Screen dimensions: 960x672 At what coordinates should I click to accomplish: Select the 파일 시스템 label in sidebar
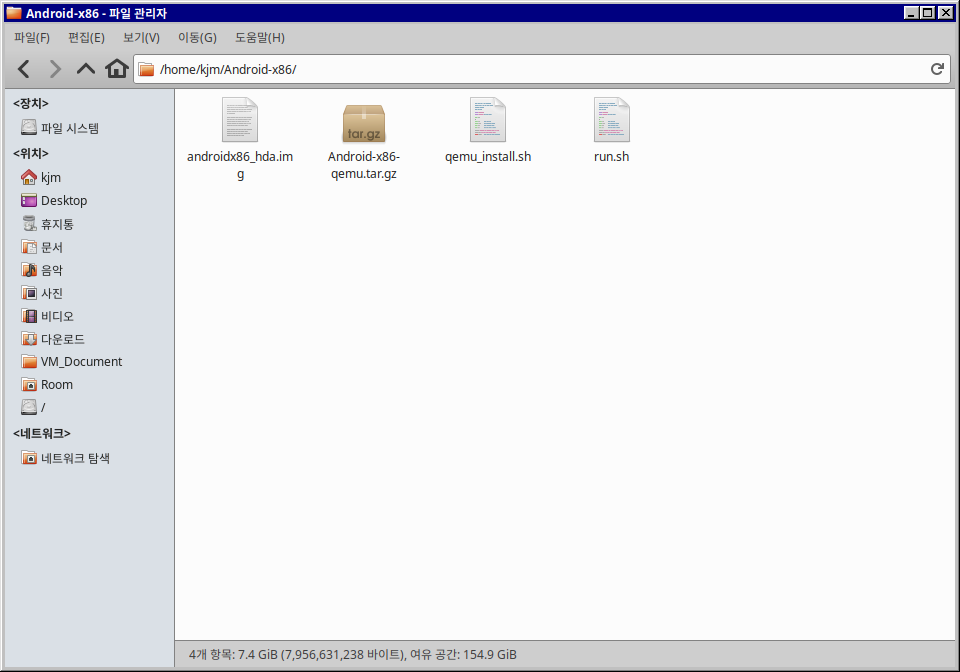coord(70,128)
